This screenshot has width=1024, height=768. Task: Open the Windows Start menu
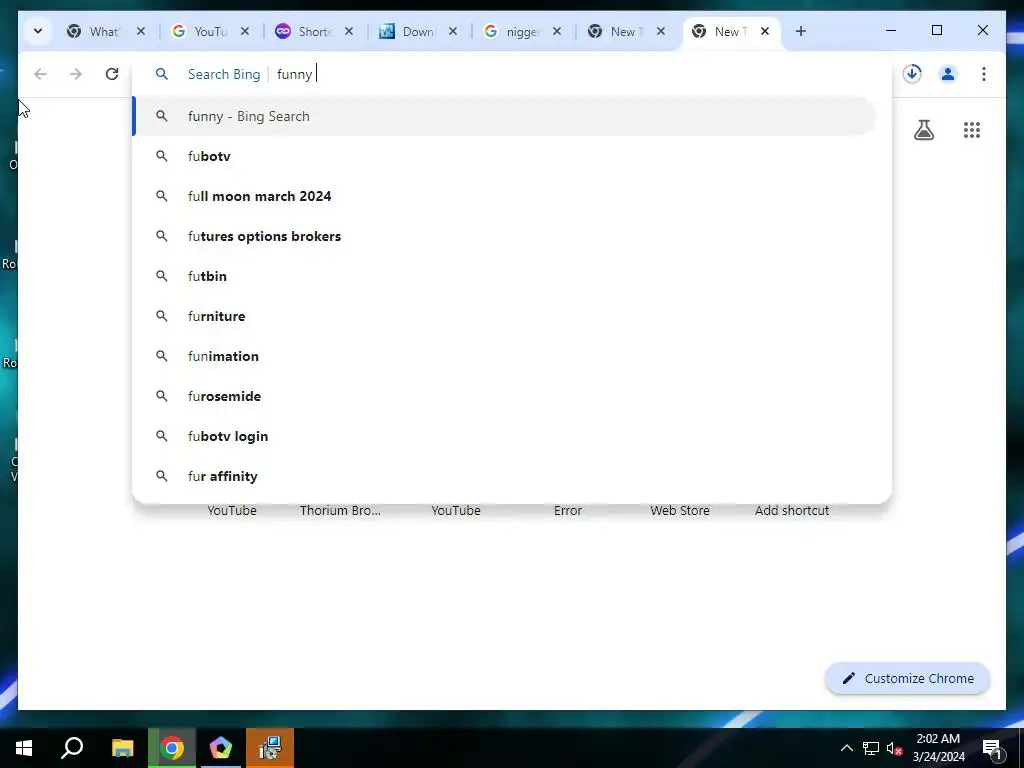tap(24, 748)
